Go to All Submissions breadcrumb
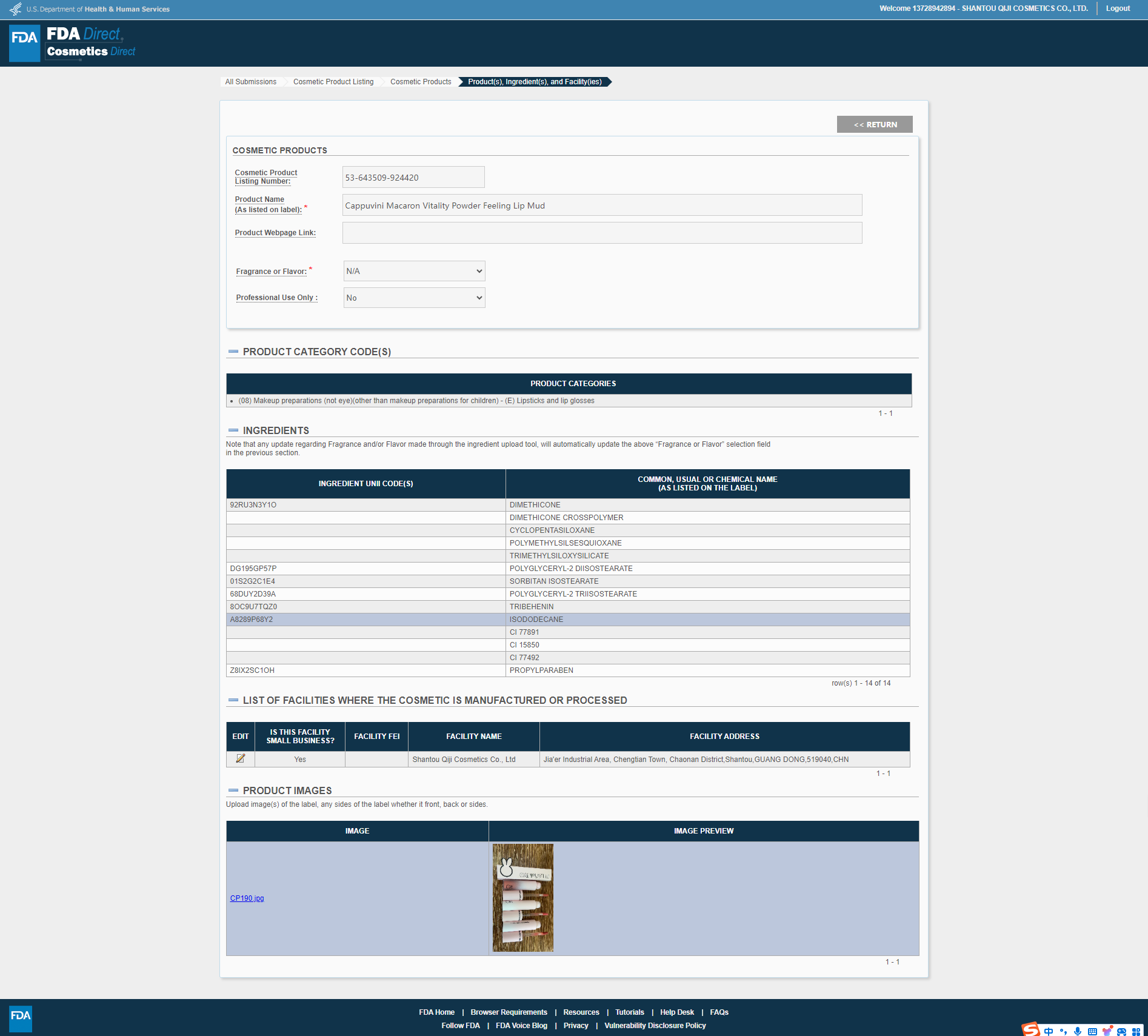The width and height of the screenshot is (1148, 1036). (250, 82)
